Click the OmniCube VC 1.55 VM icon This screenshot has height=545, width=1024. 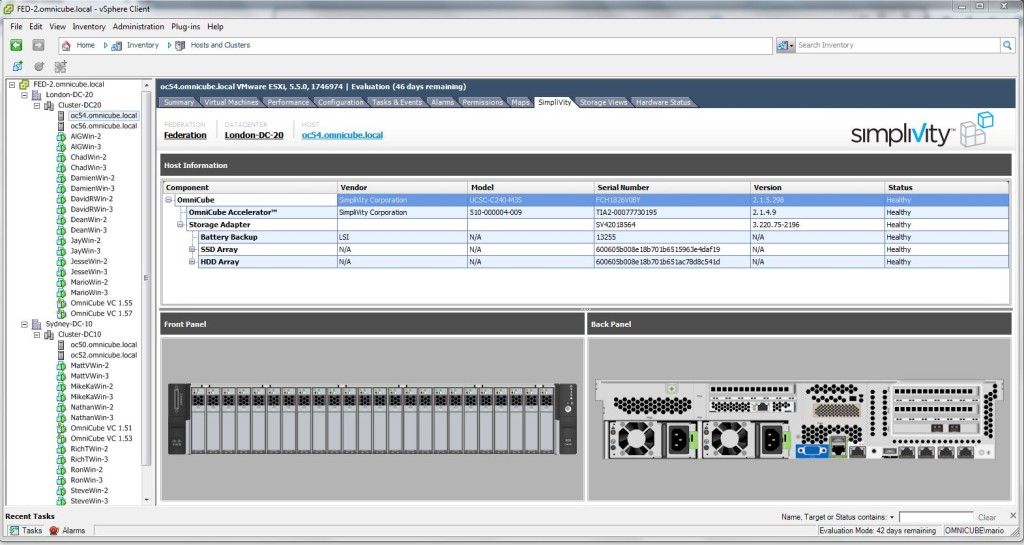[61, 303]
